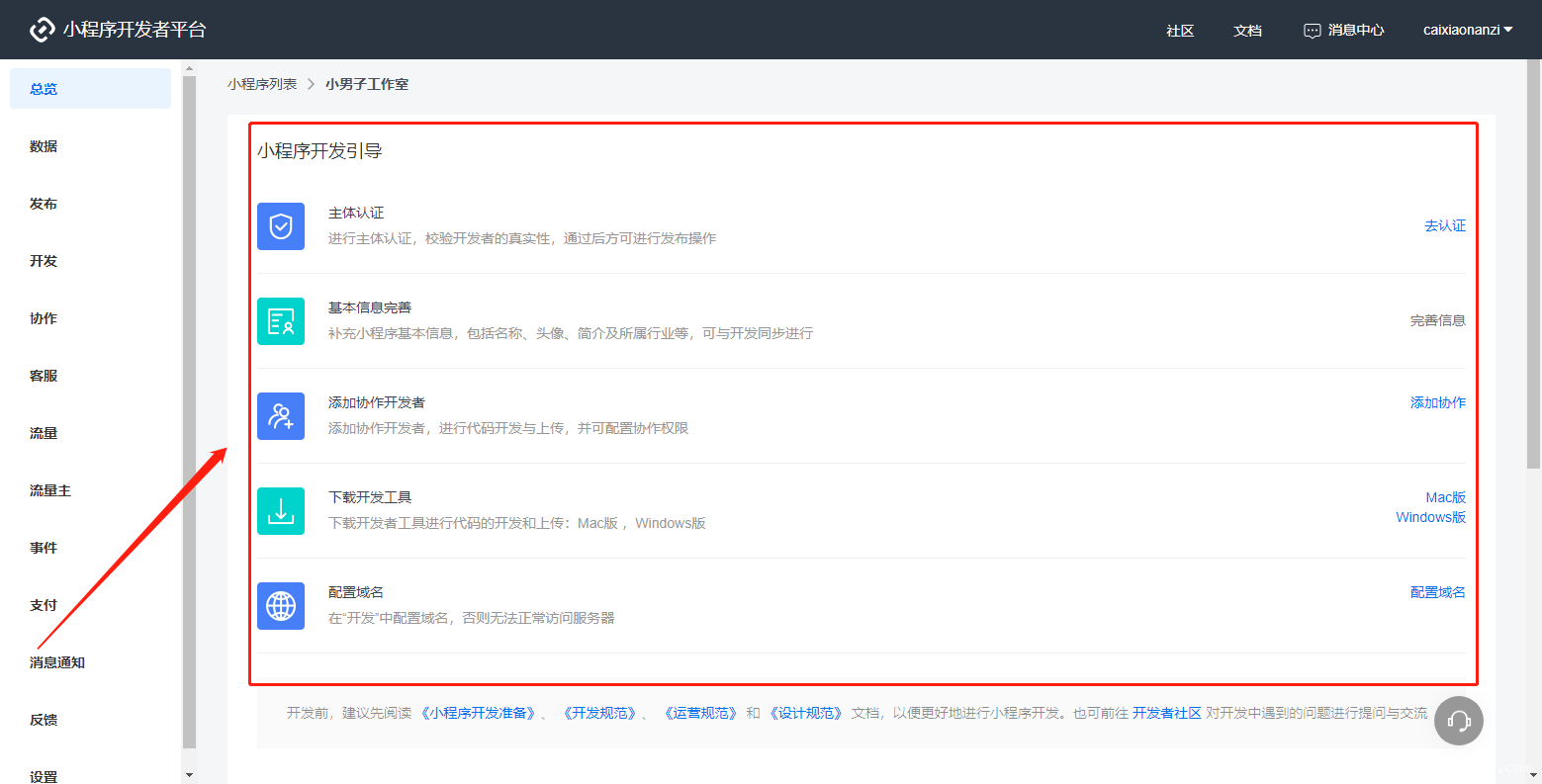Click the 主体认证 shield icon
This screenshot has width=1542, height=784.
point(280,226)
